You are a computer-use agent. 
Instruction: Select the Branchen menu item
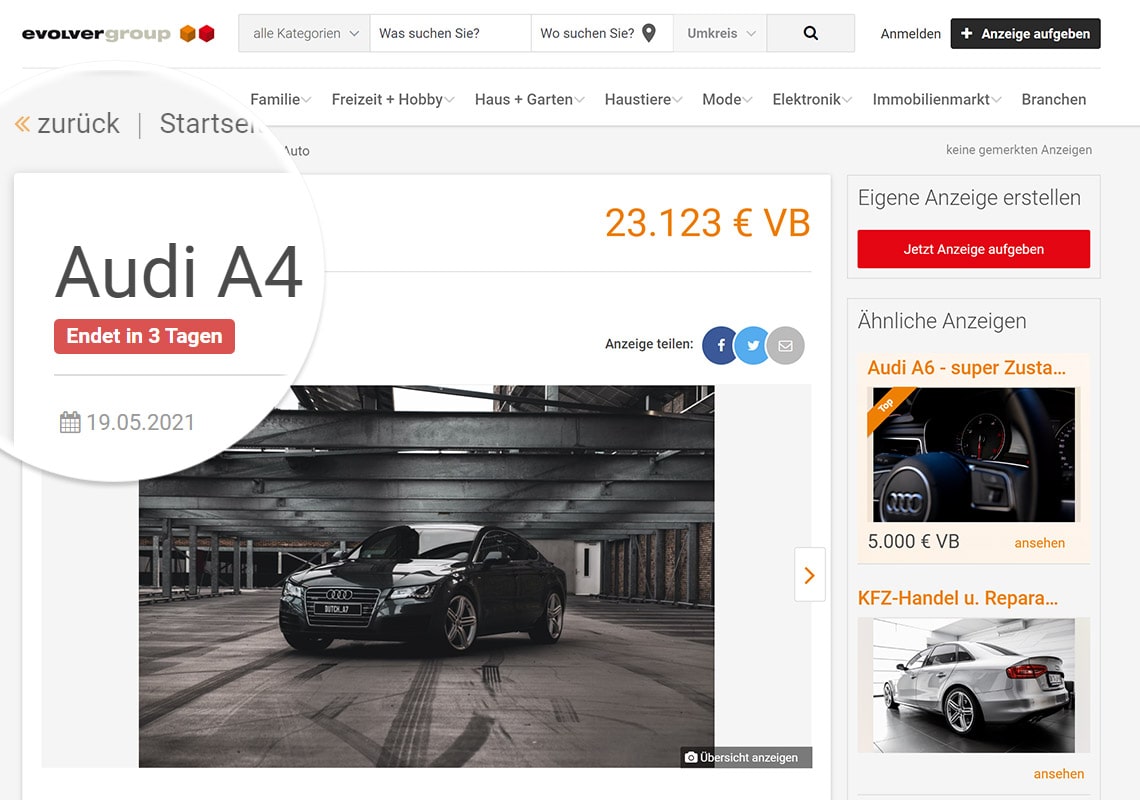[x=1053, y=99]
